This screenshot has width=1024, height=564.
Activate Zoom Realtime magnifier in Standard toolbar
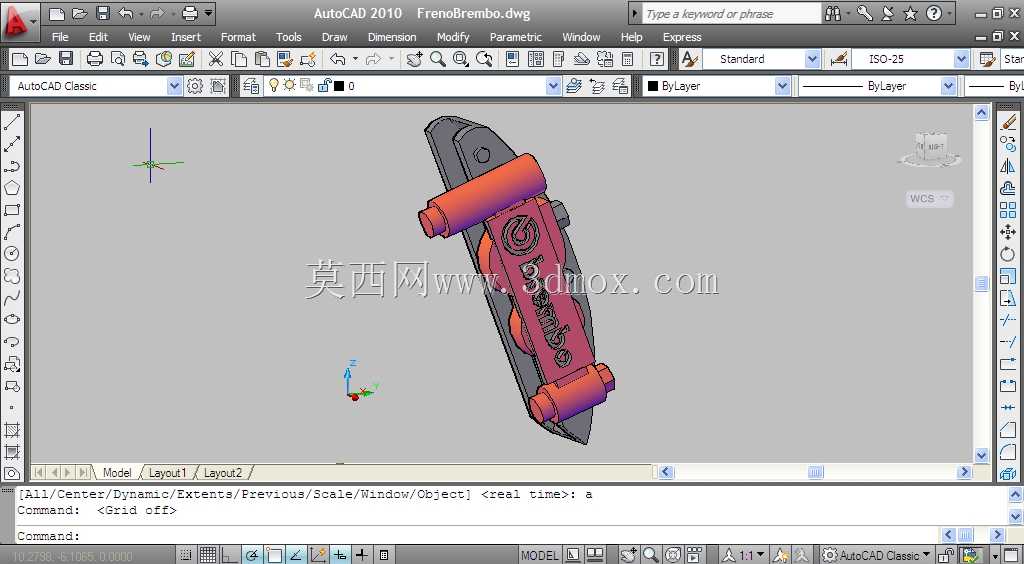(x=438, y=59)
